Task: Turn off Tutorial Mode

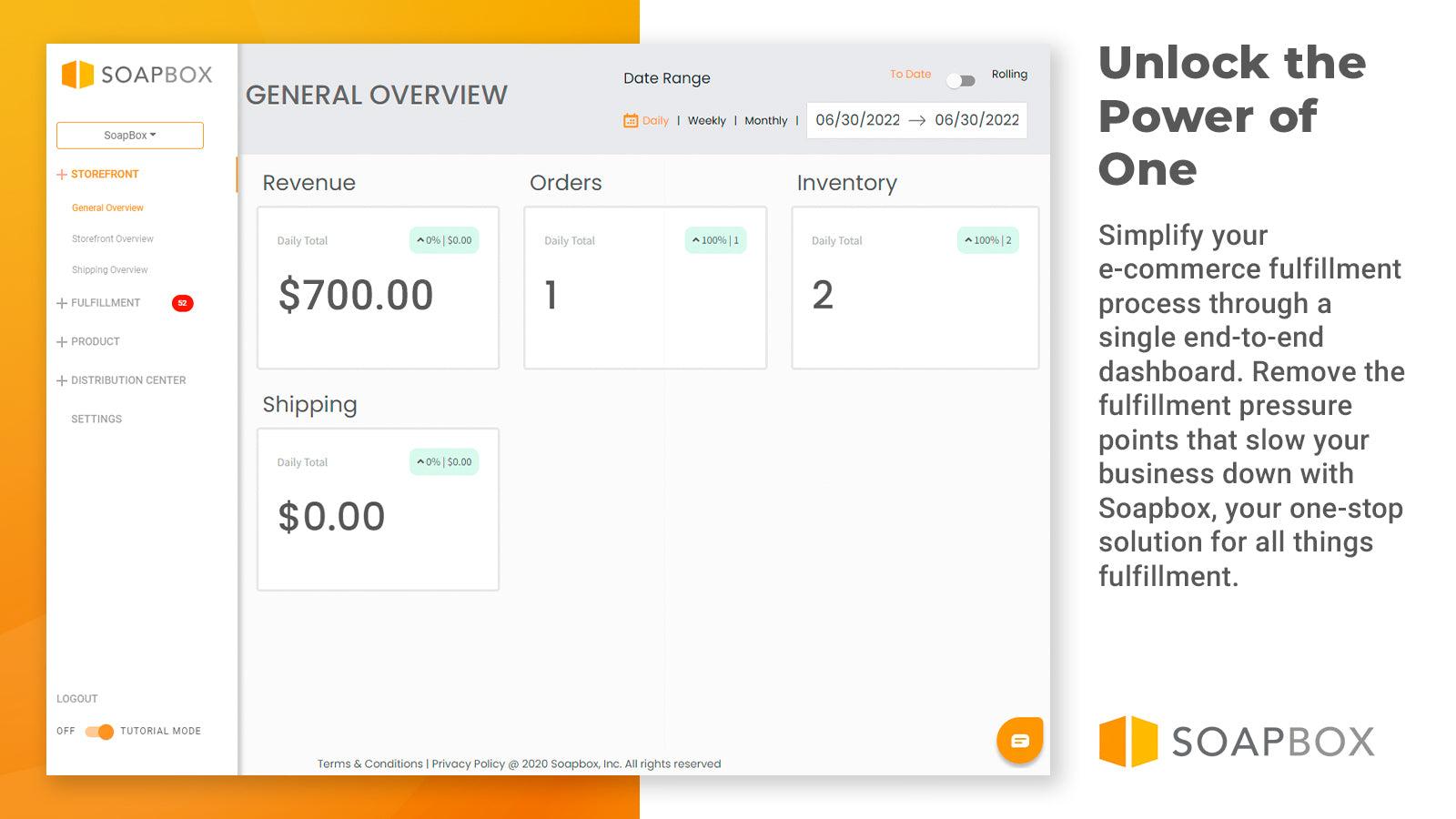Action: [x=98, y=731]
